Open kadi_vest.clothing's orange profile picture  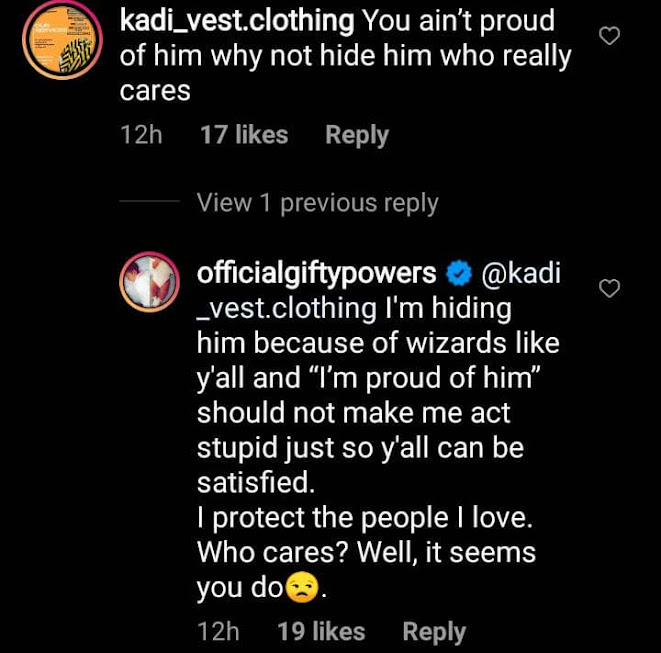[62, 40]
